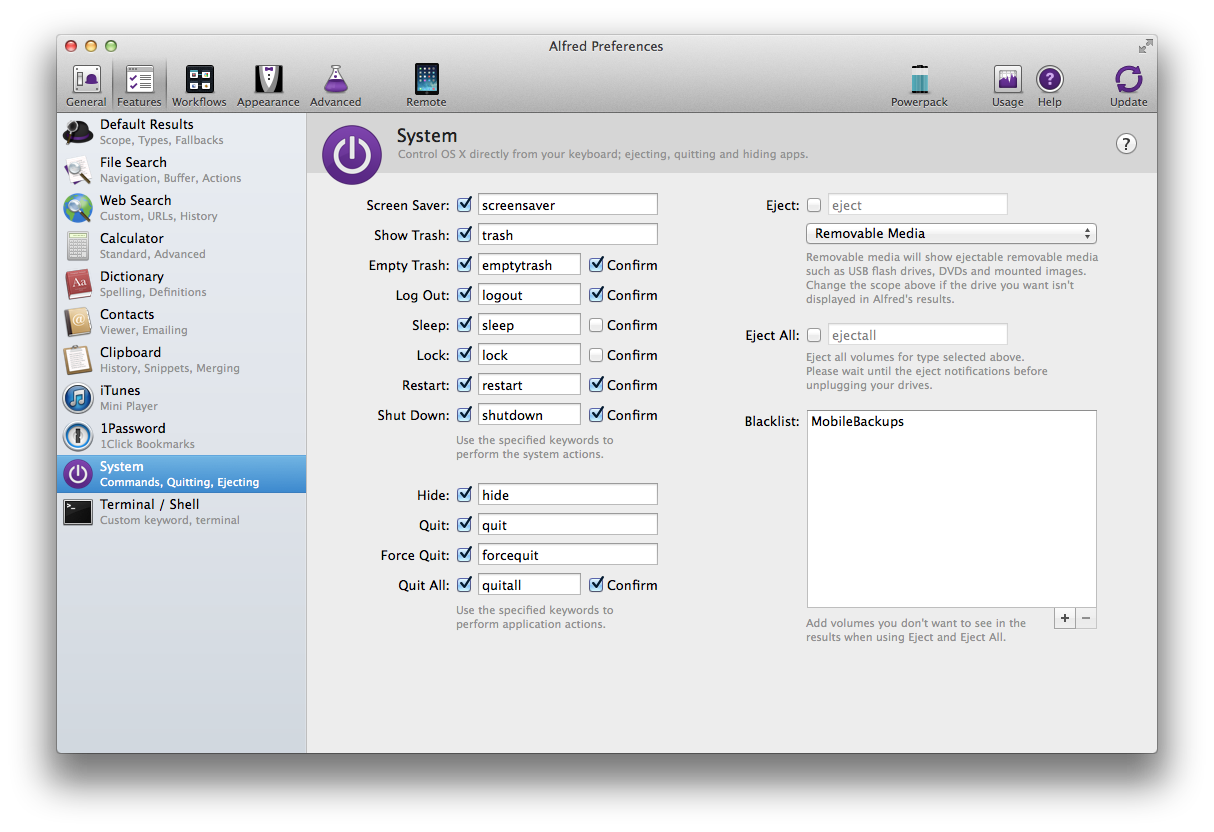The height and width of the screenshot is (832, 1214).
Task: Click the Update arrows icon
Action: click(x=1129, y=80)
